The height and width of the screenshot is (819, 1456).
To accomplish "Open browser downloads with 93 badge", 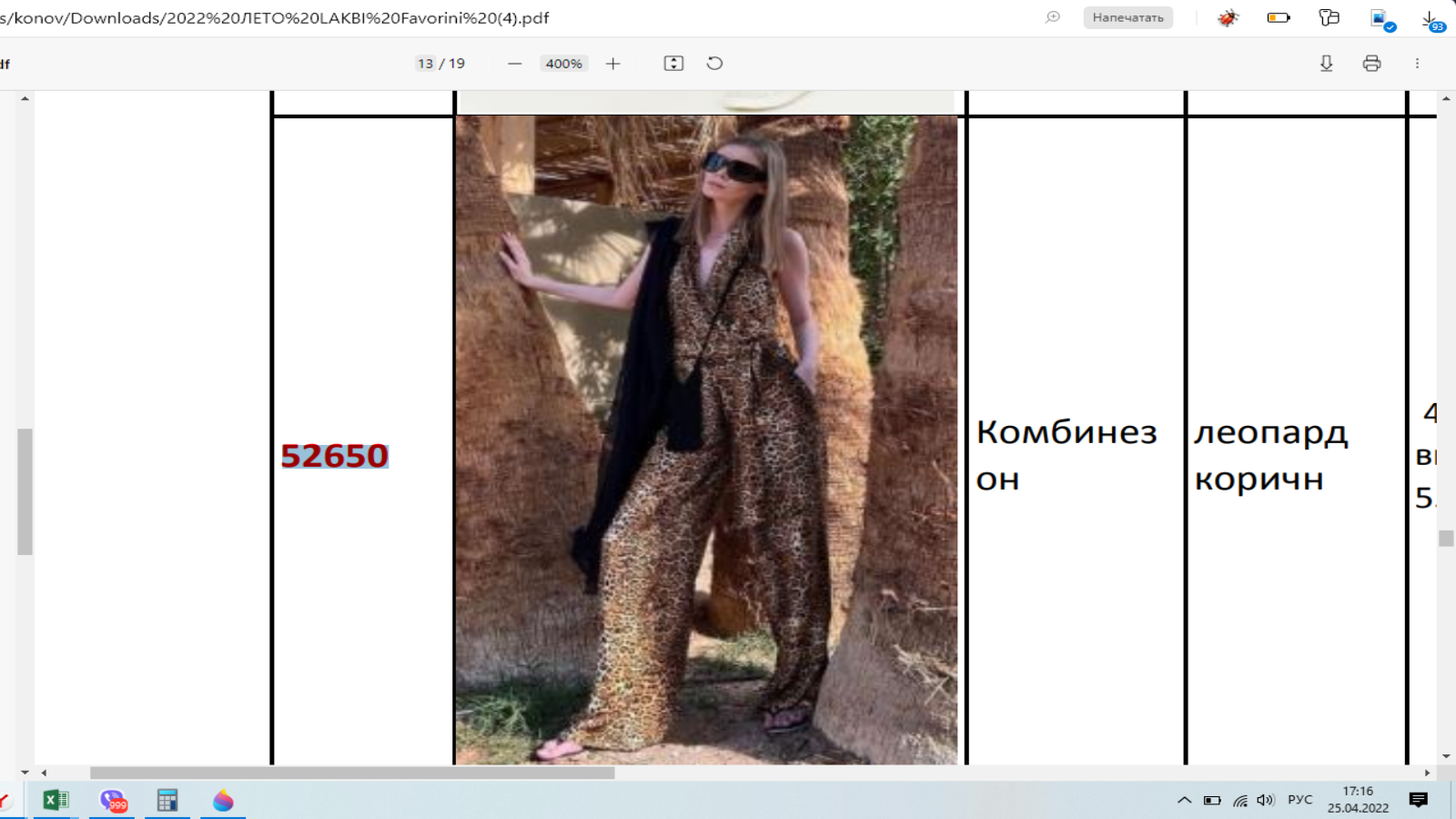I will click(x=1431, y=20).
